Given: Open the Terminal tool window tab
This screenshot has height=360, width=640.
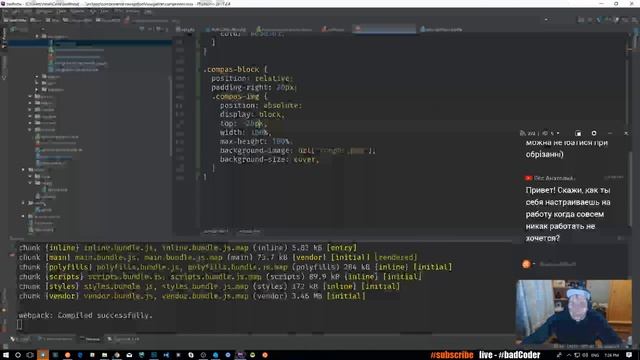Looking at the screenshot, I should [90, 339].
